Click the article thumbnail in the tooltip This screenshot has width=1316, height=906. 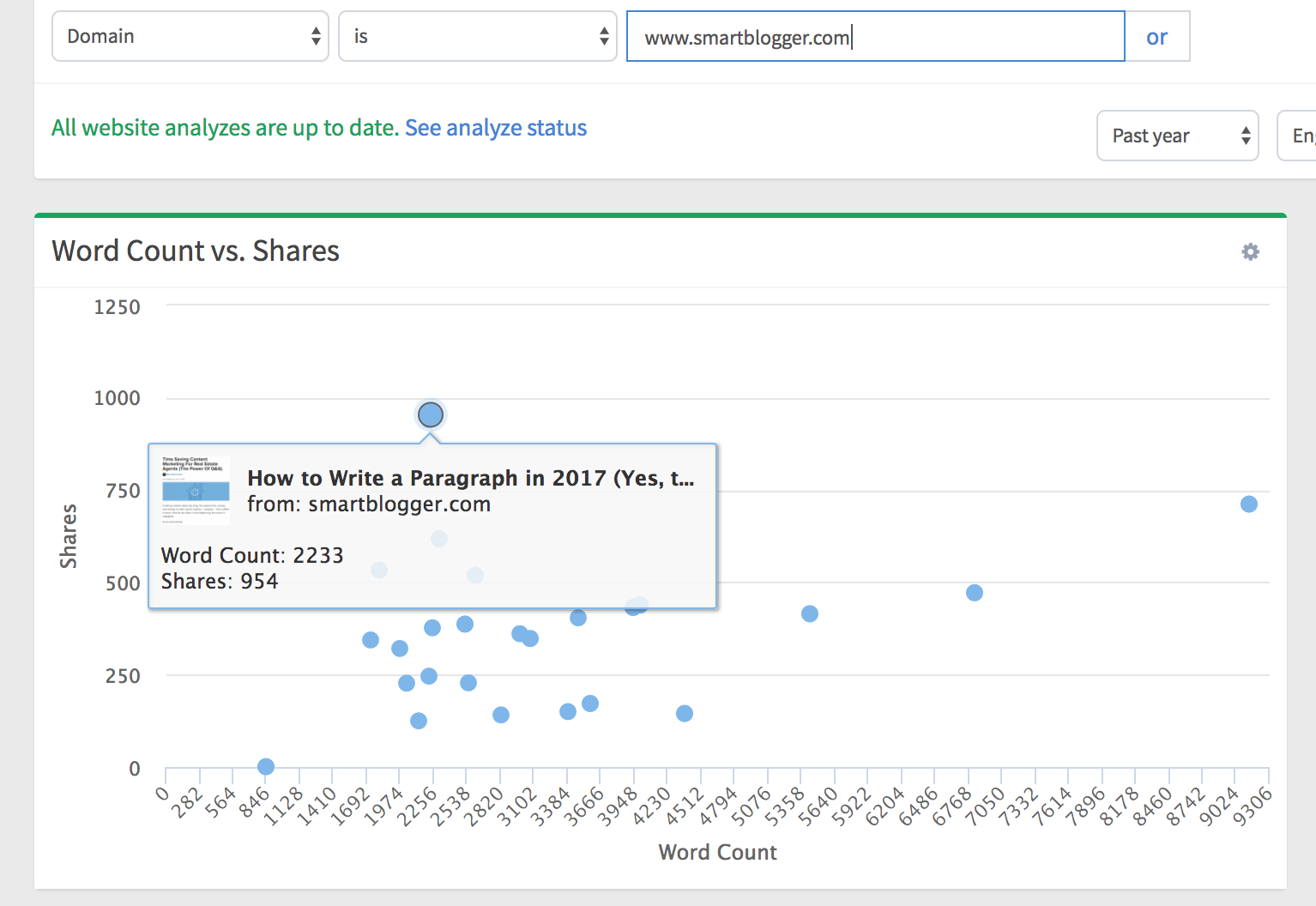pos(196,490)
